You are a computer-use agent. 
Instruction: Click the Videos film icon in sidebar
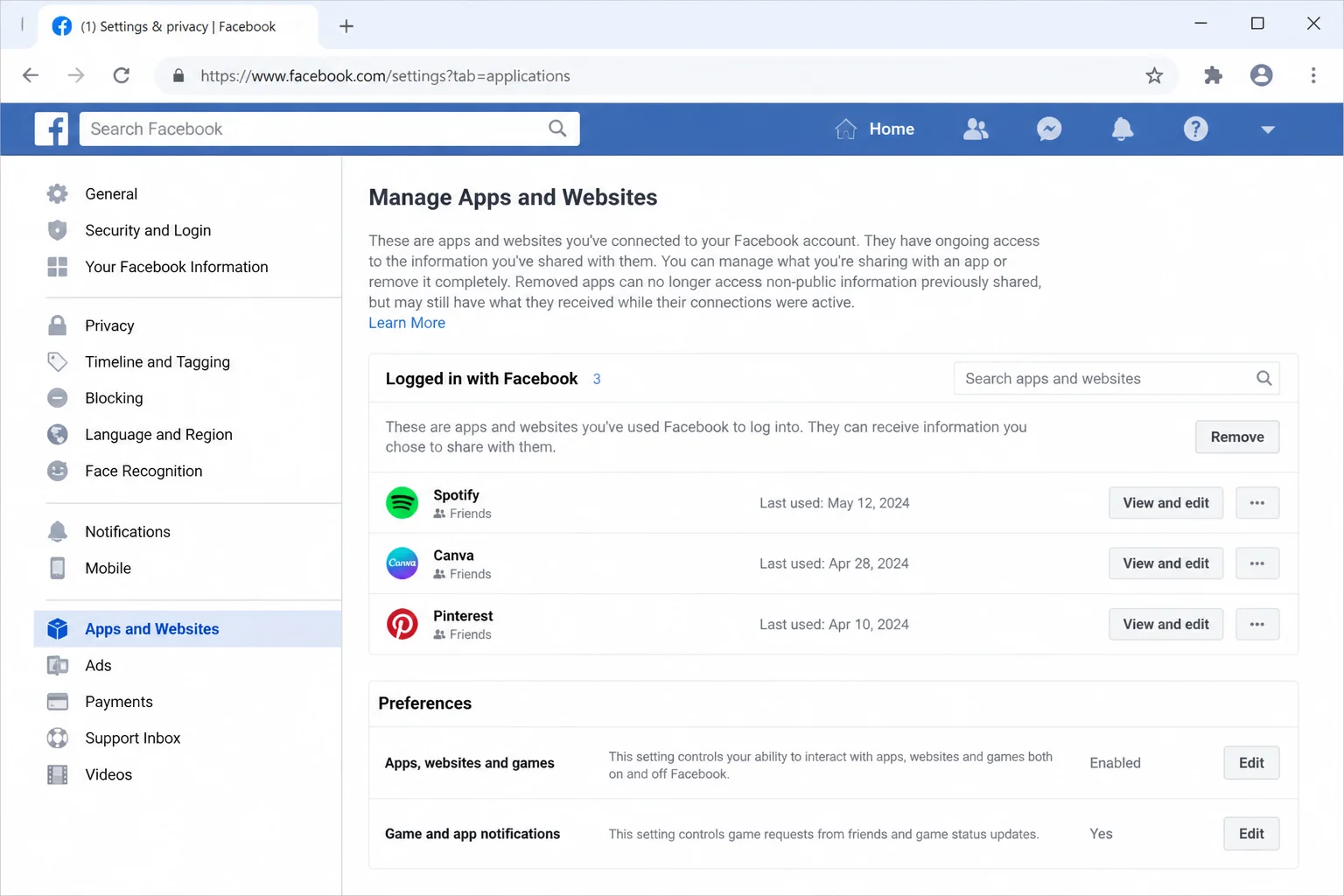pos(58,774)
